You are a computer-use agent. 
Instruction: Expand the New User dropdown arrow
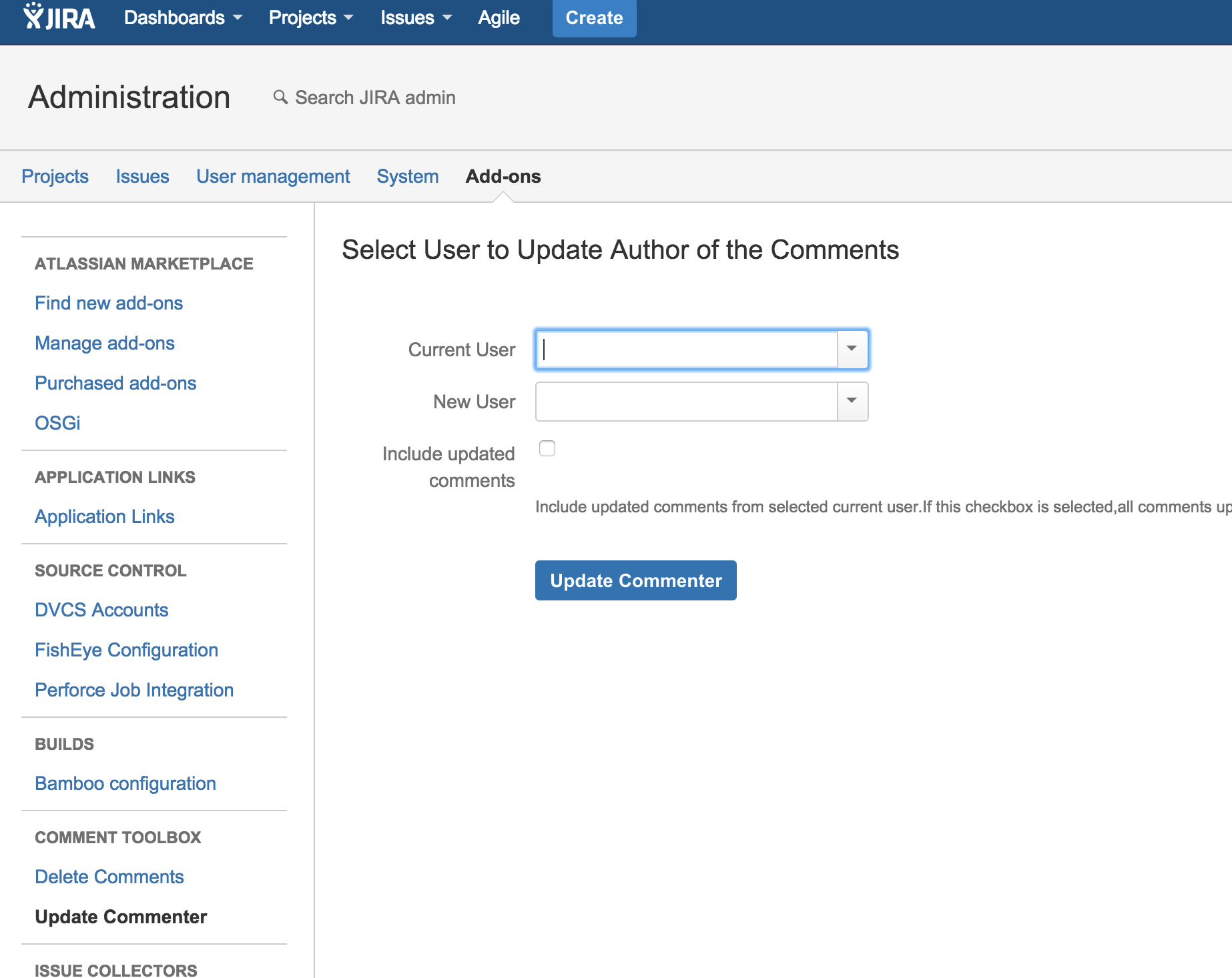(x=852, y=401)
